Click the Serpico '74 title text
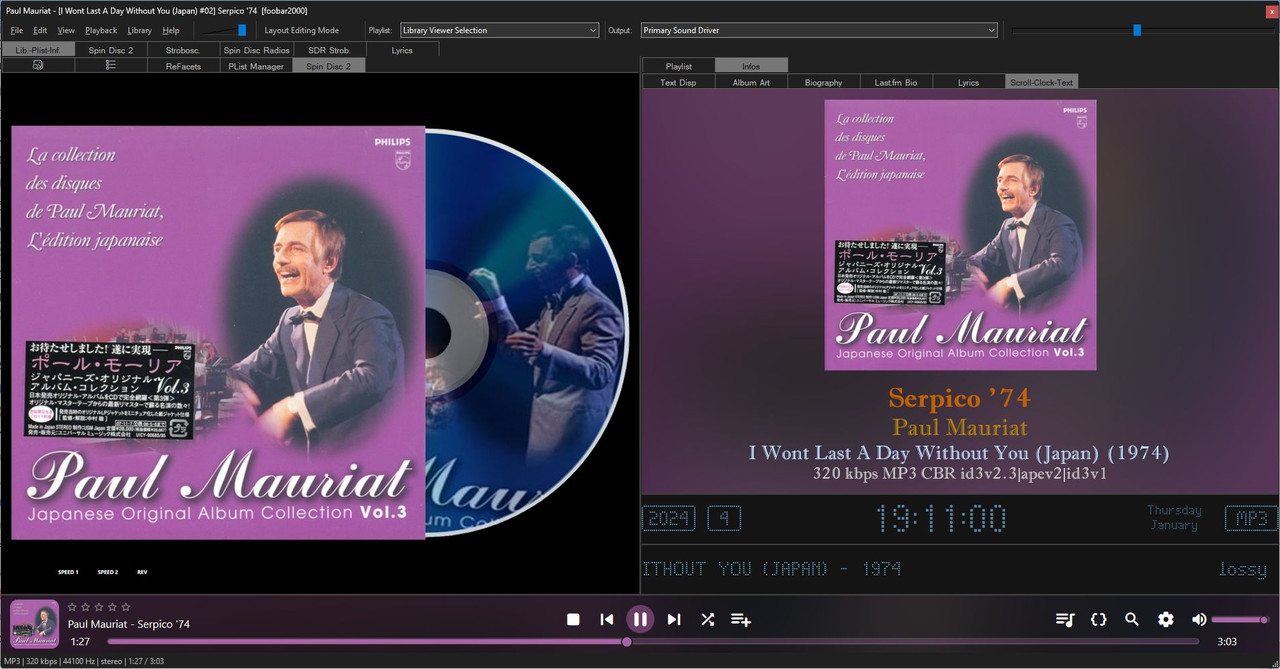The height and width of the screenshot is (669, 1280). pyautogui.click(x=960, y=398)
